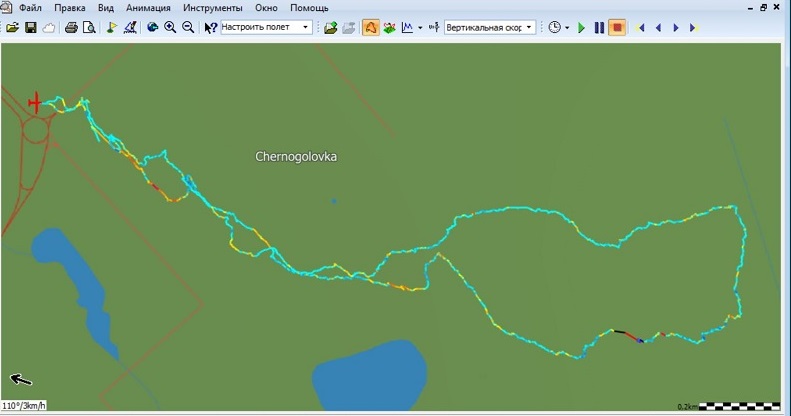791x416 pixels.
Task: Click the 110°/3km/h wind readout
Action: click(23, 405)
